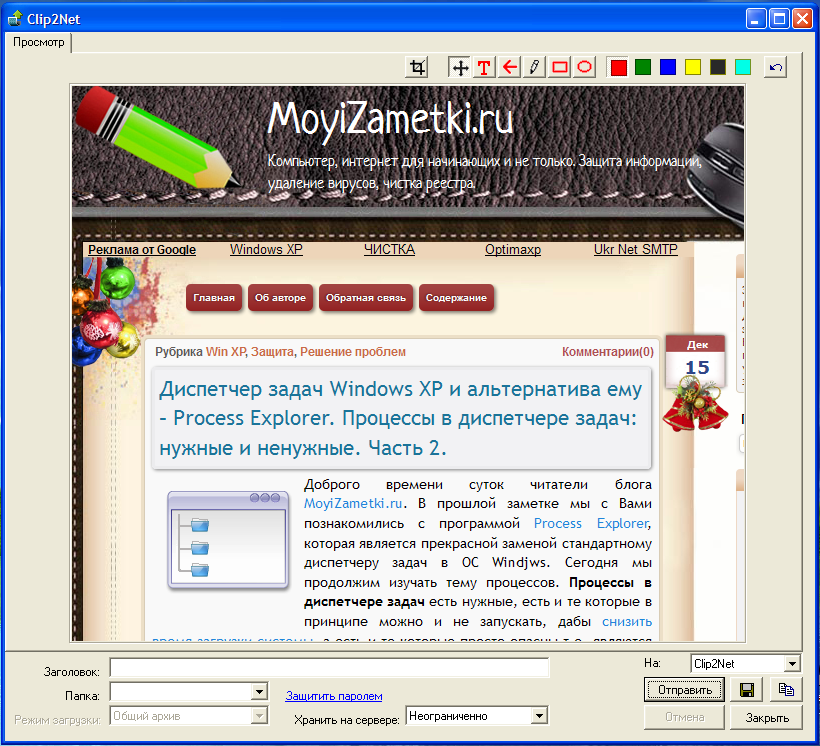The width and height of the screenshot is (820, 746).
Task: Click the floppy disk Save icon
Action: [747, 690]
